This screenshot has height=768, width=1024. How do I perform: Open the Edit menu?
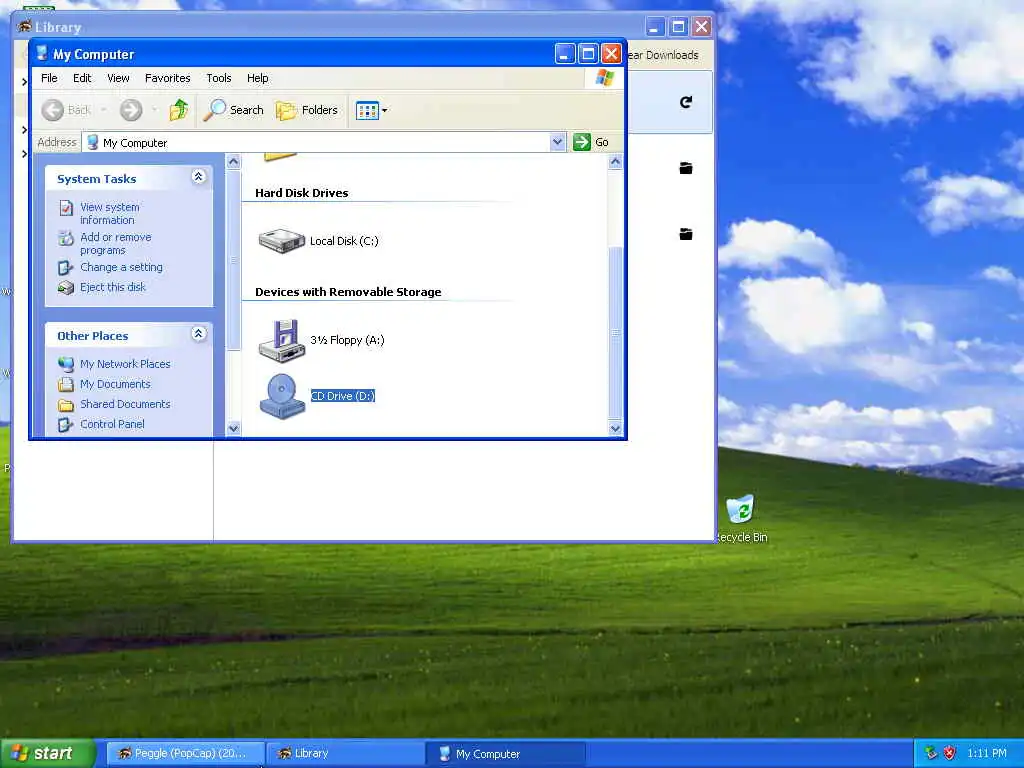[82, 78]
